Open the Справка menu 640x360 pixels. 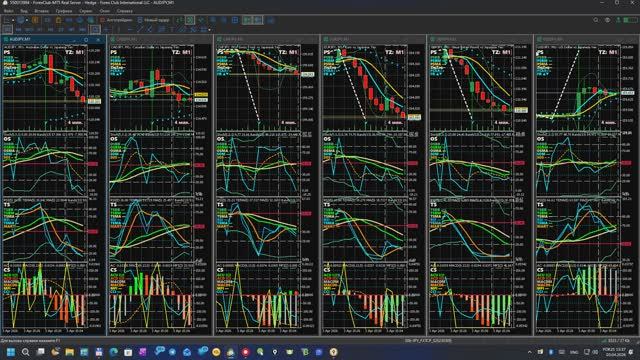[x=124, y=11]
